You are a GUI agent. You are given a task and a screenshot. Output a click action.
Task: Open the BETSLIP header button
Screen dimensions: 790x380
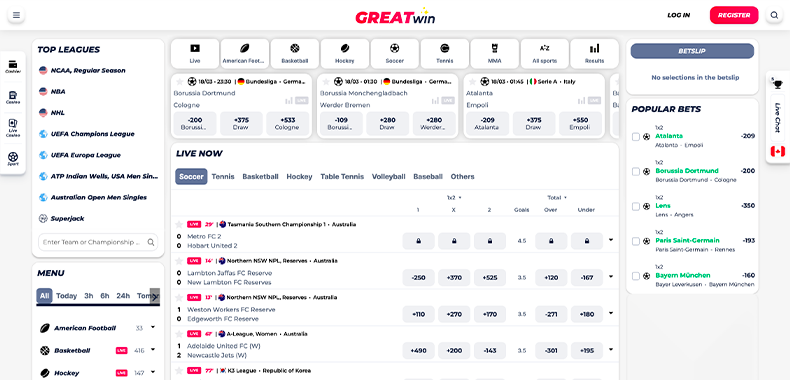coord(692,51)
